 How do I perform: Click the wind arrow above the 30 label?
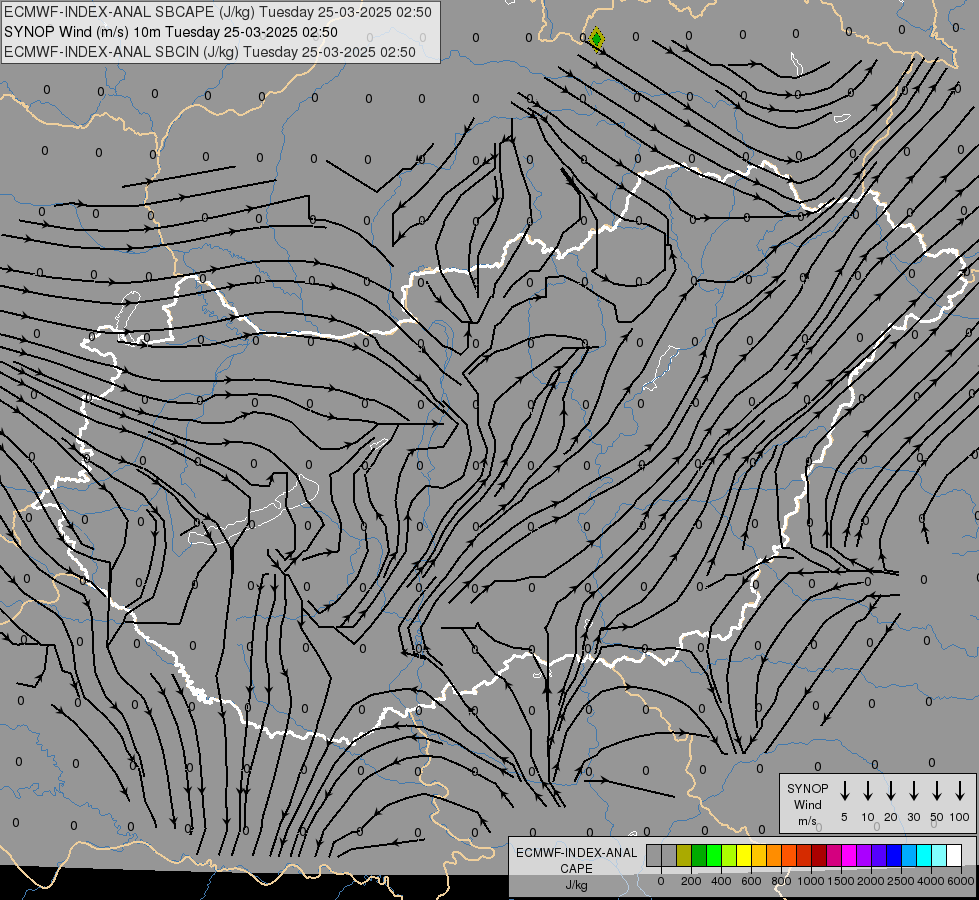913,791
